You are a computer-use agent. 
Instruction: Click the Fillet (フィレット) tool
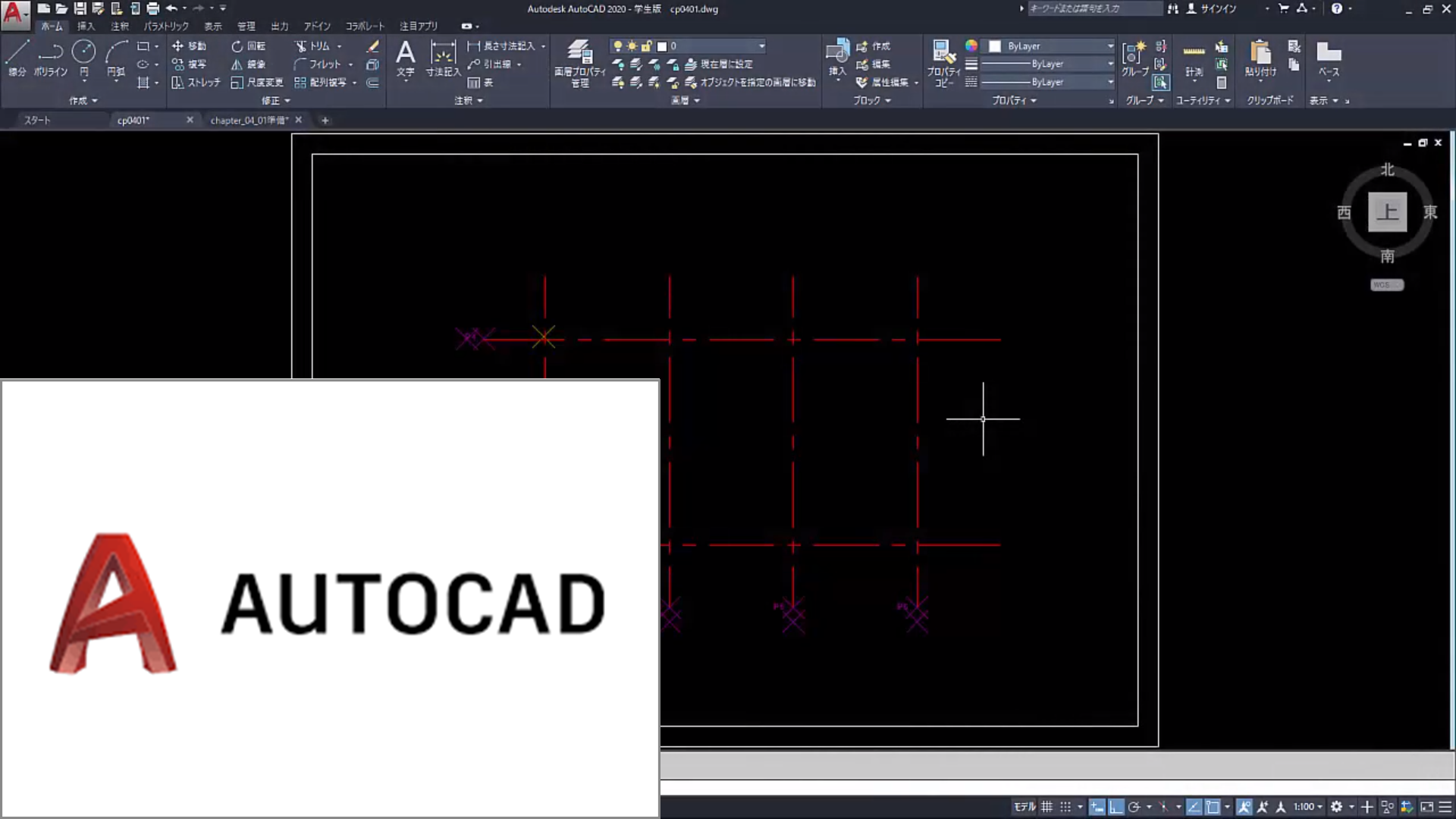317,64
